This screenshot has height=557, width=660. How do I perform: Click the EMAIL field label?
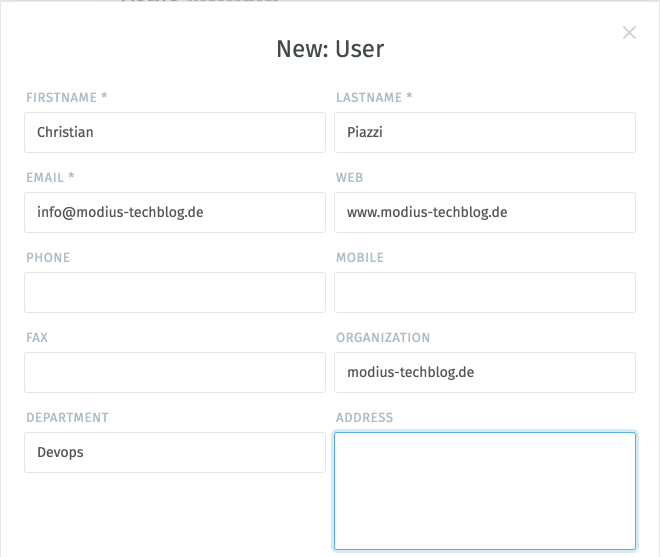click(x=50, y=178)
